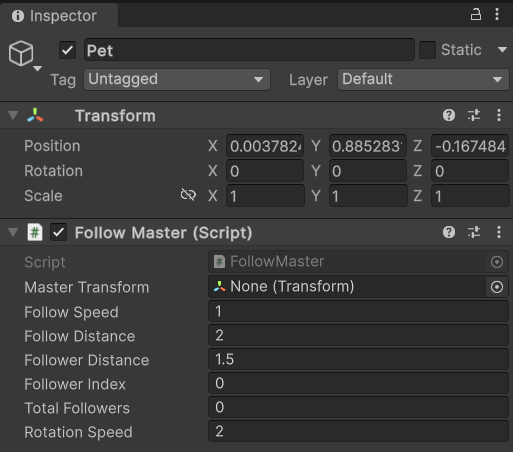Screen dimensions: 513x452
Task: Open the Tag dropdown showing Untagged
Action: click(177, 80)
